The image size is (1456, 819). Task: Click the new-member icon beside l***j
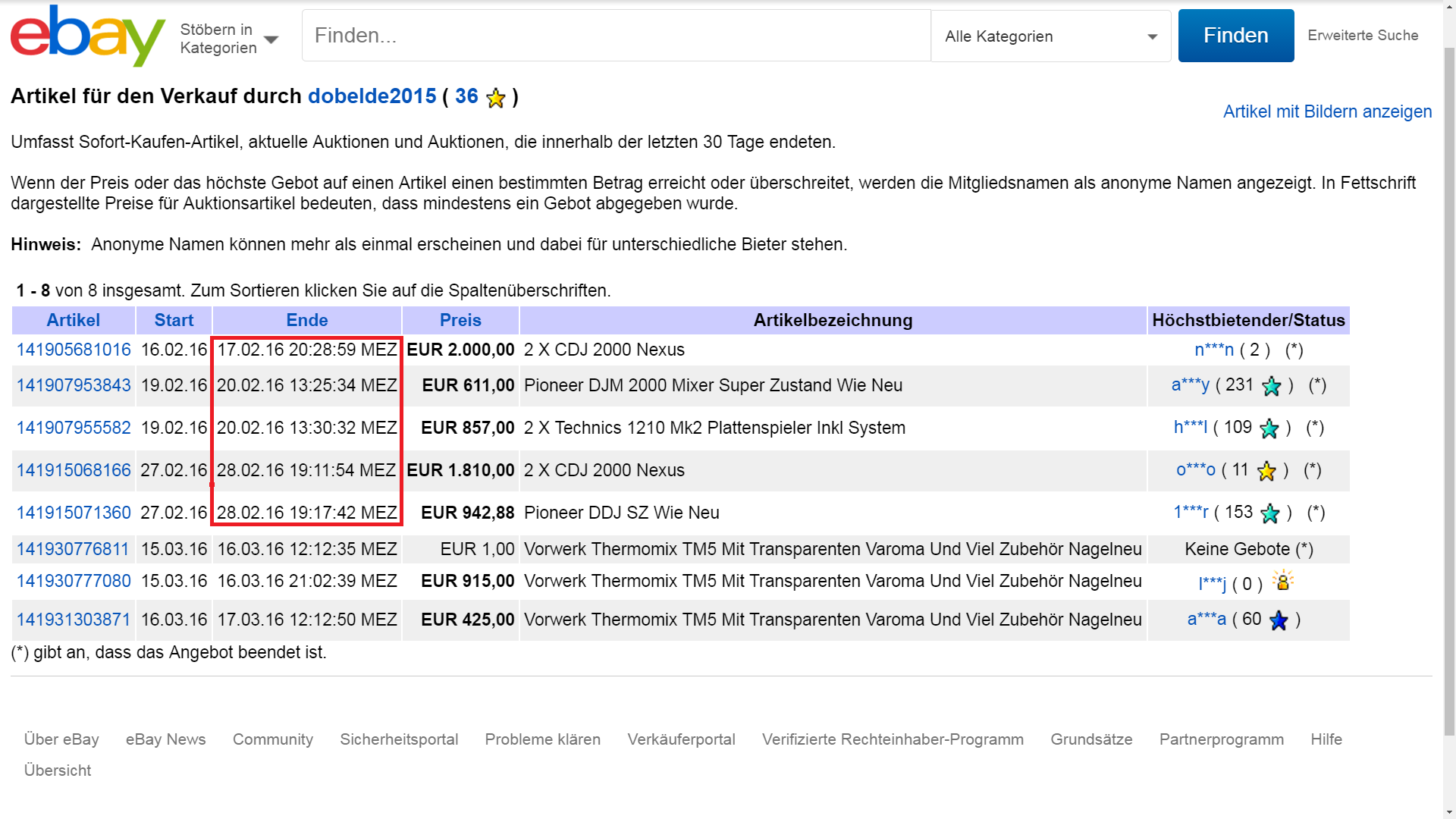[1283, 582]
